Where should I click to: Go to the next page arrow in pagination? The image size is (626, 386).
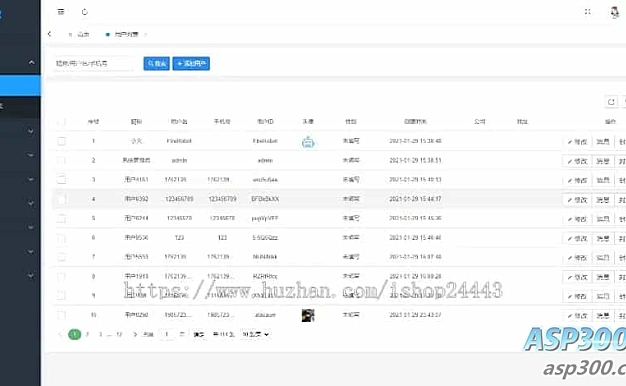click(x=135, y=335)
